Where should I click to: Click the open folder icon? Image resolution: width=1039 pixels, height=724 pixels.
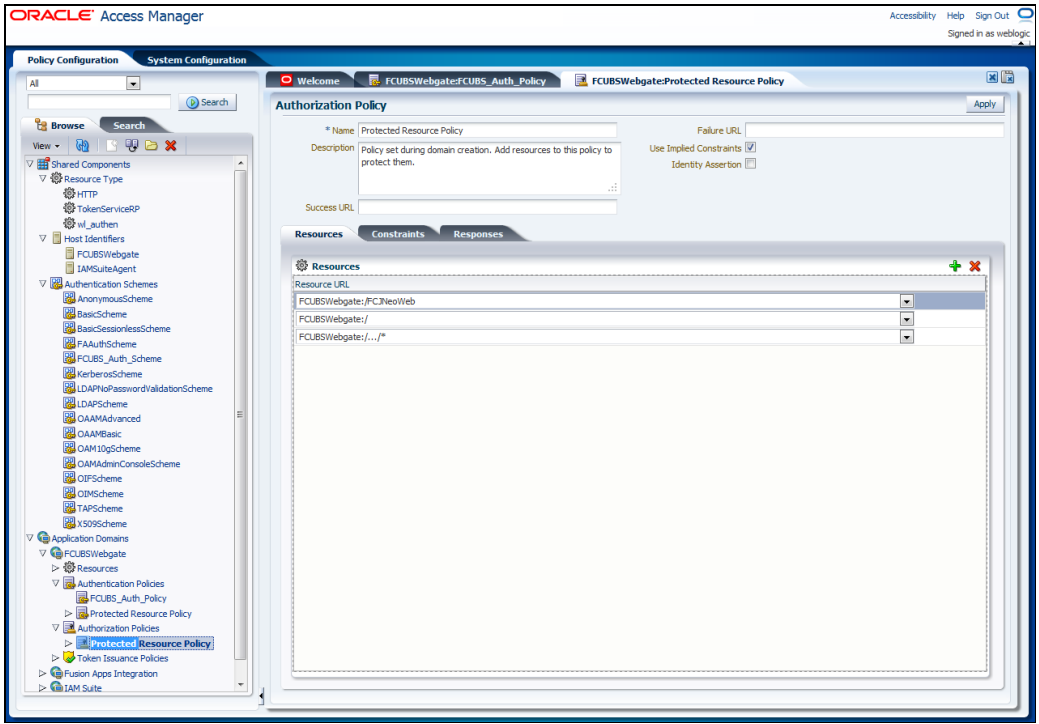tap(152, 145)
